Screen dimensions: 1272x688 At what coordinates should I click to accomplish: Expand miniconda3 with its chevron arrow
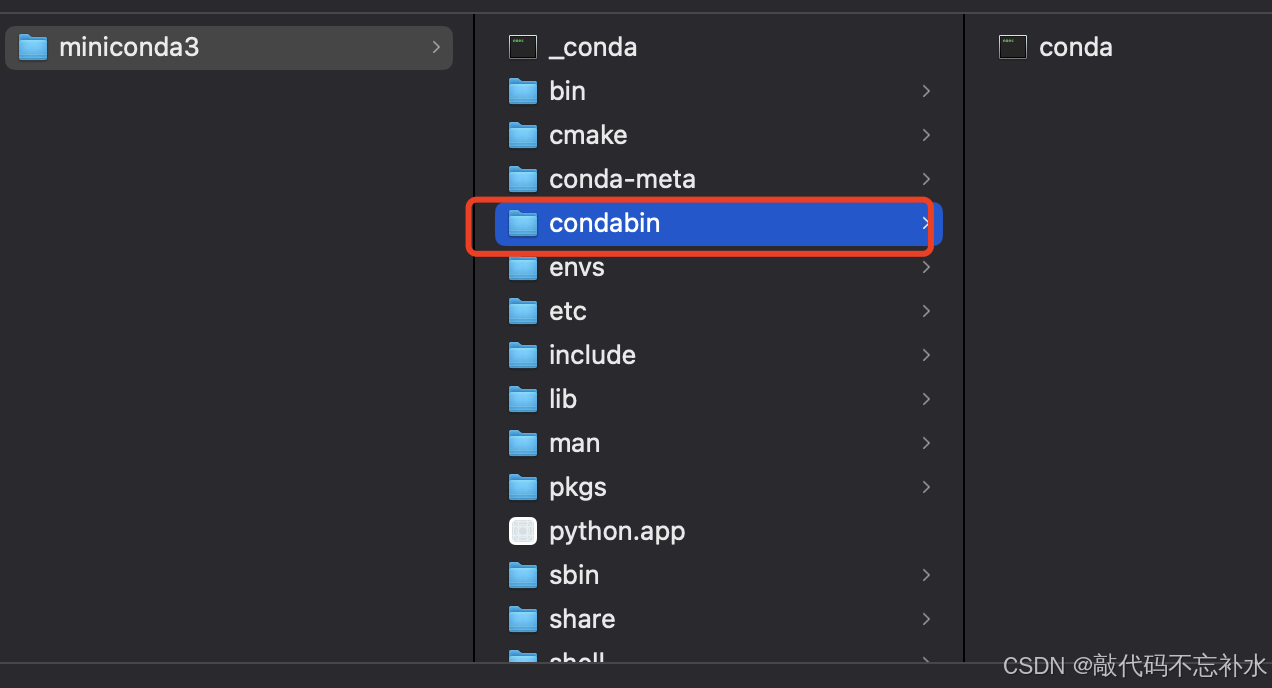click(436, 47)
